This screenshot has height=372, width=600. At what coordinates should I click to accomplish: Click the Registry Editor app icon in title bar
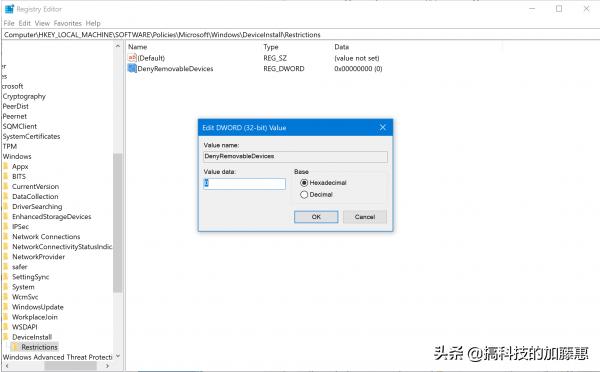[9, 9]
